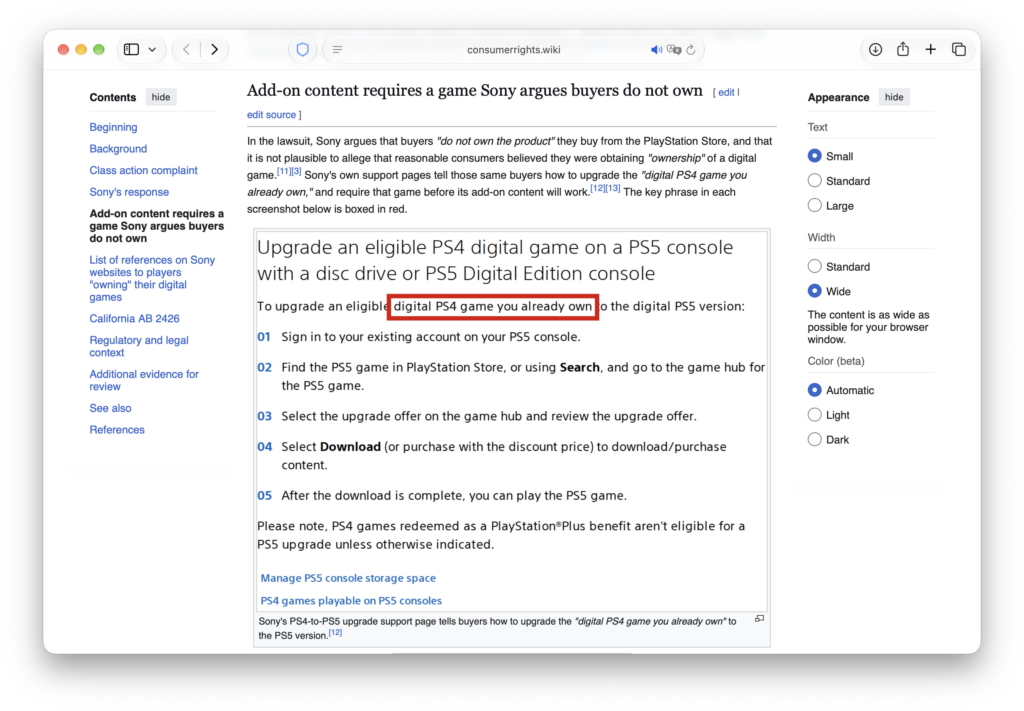Click the consumerrights.wiki address field
1024x711 pixels.
(x=513, y=50)
